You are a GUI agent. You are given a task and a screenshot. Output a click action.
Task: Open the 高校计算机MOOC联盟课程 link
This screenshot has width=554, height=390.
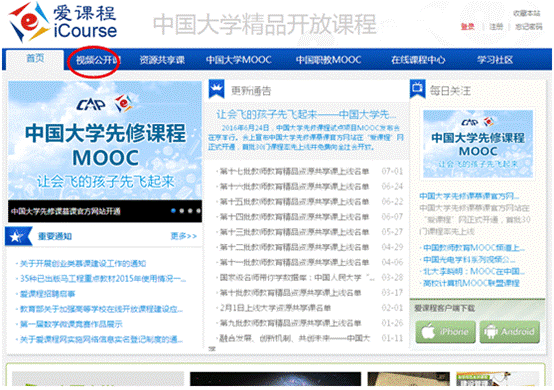(471, 283)
